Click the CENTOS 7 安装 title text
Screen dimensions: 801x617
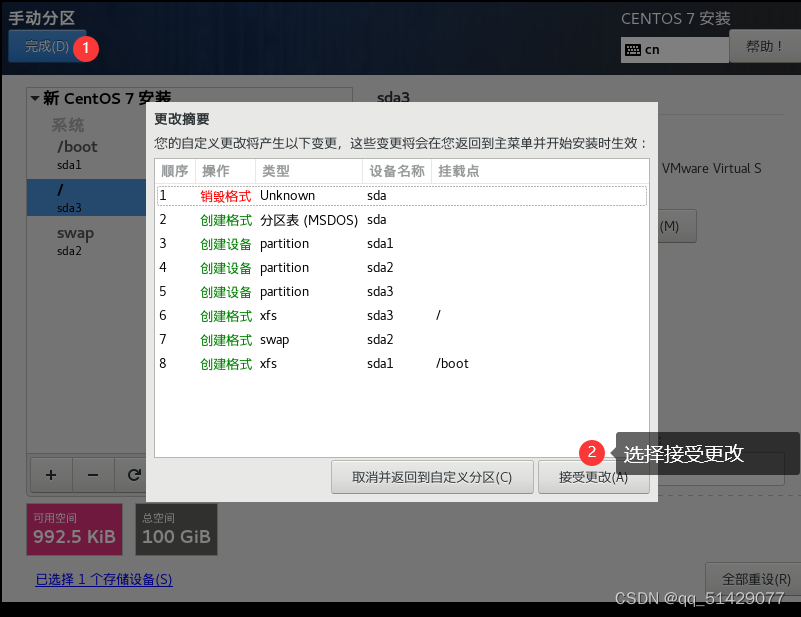676,19
